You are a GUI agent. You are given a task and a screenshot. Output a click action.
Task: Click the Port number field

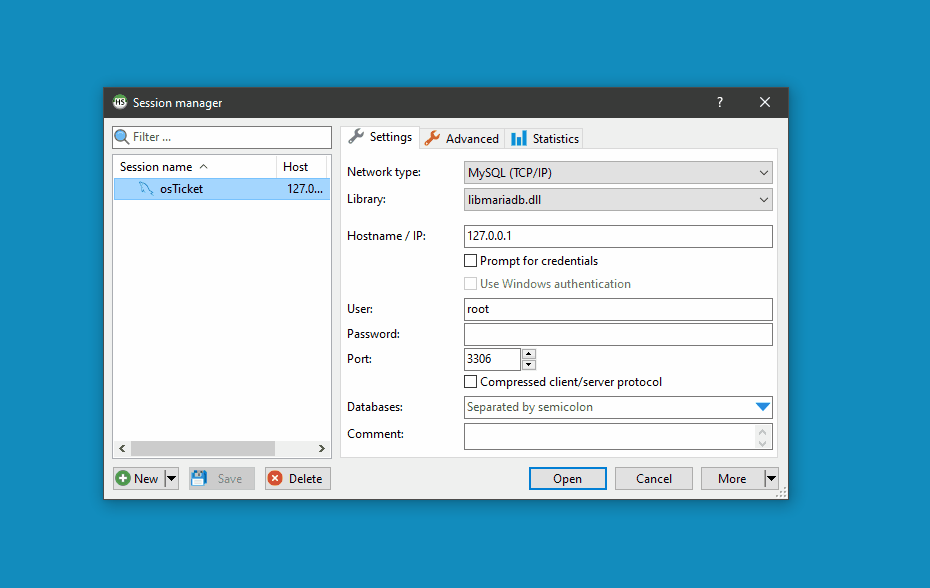click(x=492, y=359)
